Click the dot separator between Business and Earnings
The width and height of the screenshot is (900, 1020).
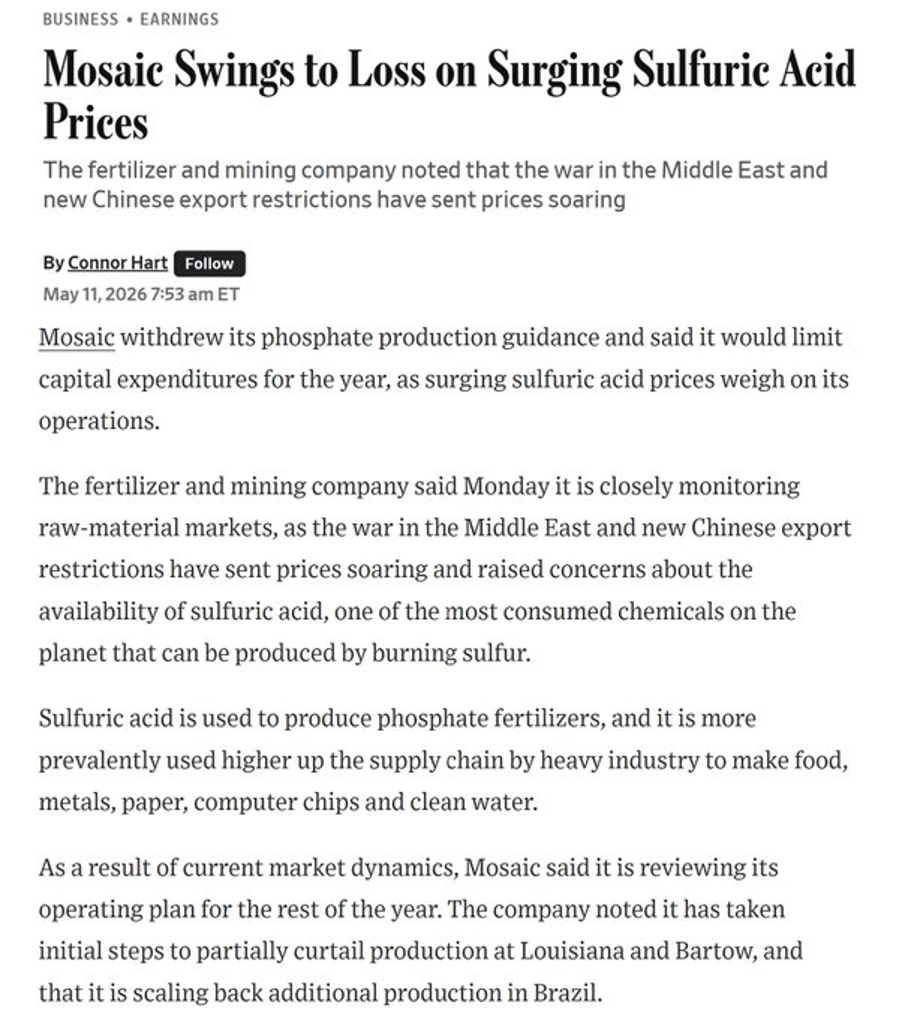point(130,20)
